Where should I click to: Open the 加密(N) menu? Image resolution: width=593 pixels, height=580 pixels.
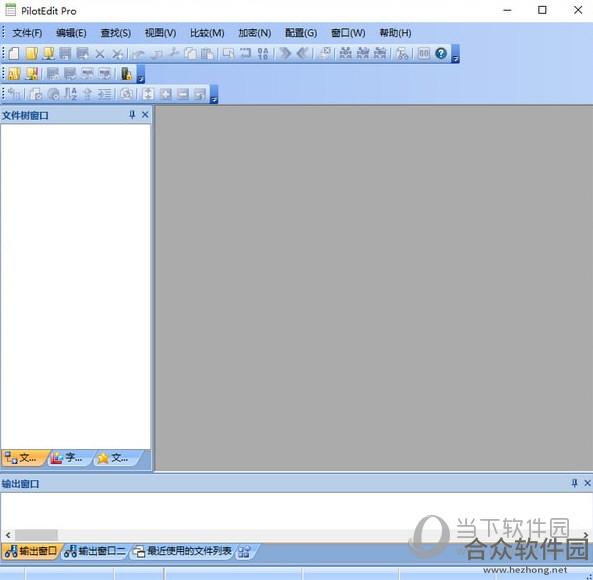tap(255, 33)
